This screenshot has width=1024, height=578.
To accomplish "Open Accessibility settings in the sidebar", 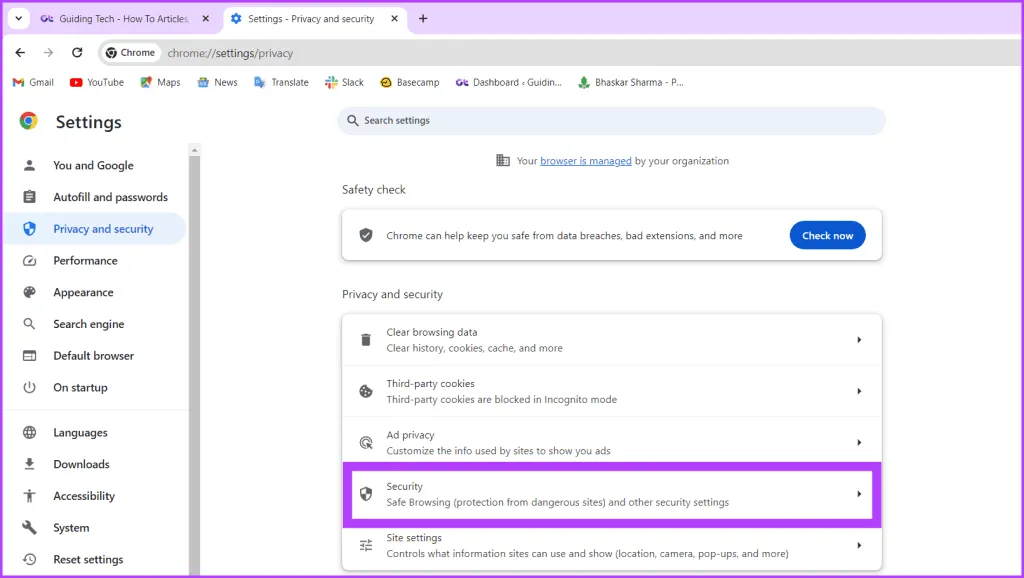I will [84, 496].
